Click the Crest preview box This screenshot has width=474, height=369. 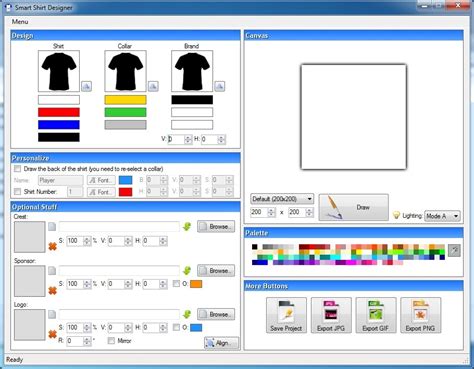(30, 237)
